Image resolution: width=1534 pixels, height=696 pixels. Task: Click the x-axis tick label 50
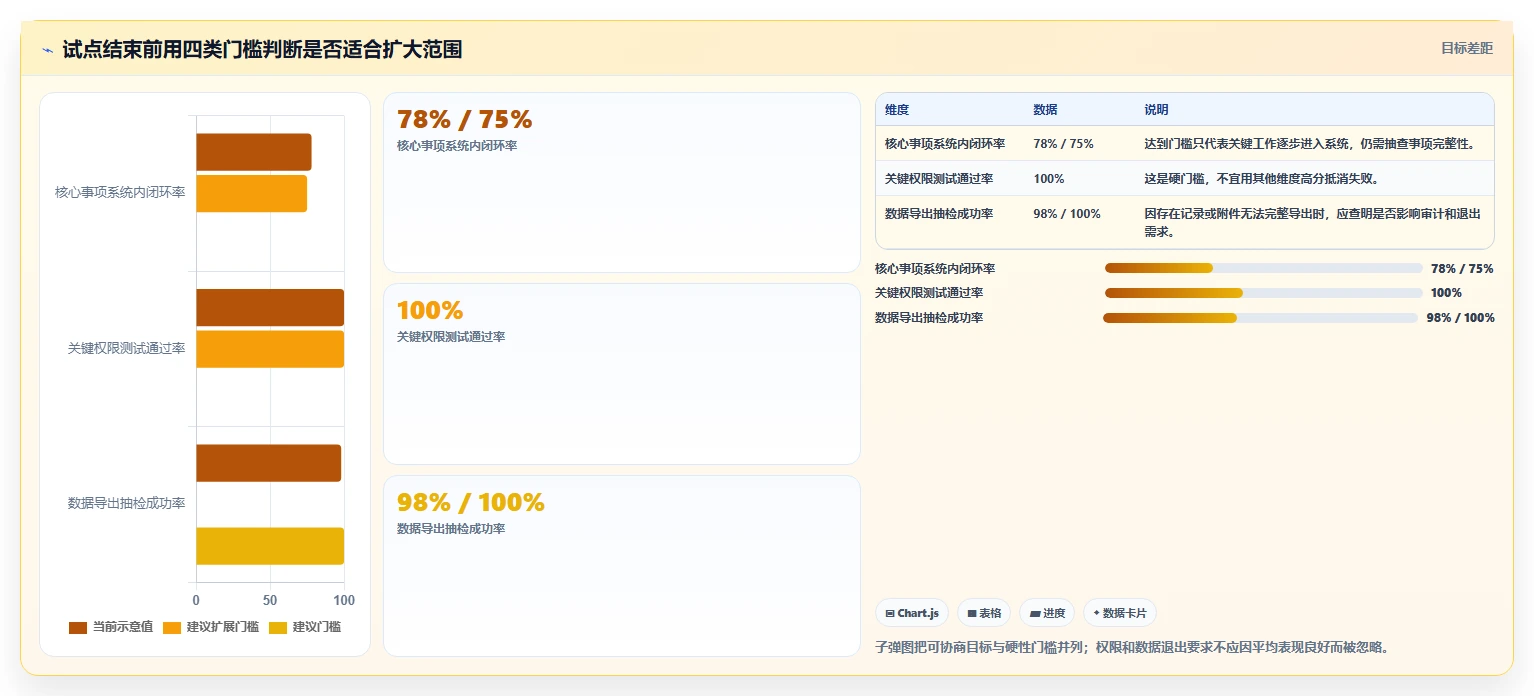tap(270, 601)
